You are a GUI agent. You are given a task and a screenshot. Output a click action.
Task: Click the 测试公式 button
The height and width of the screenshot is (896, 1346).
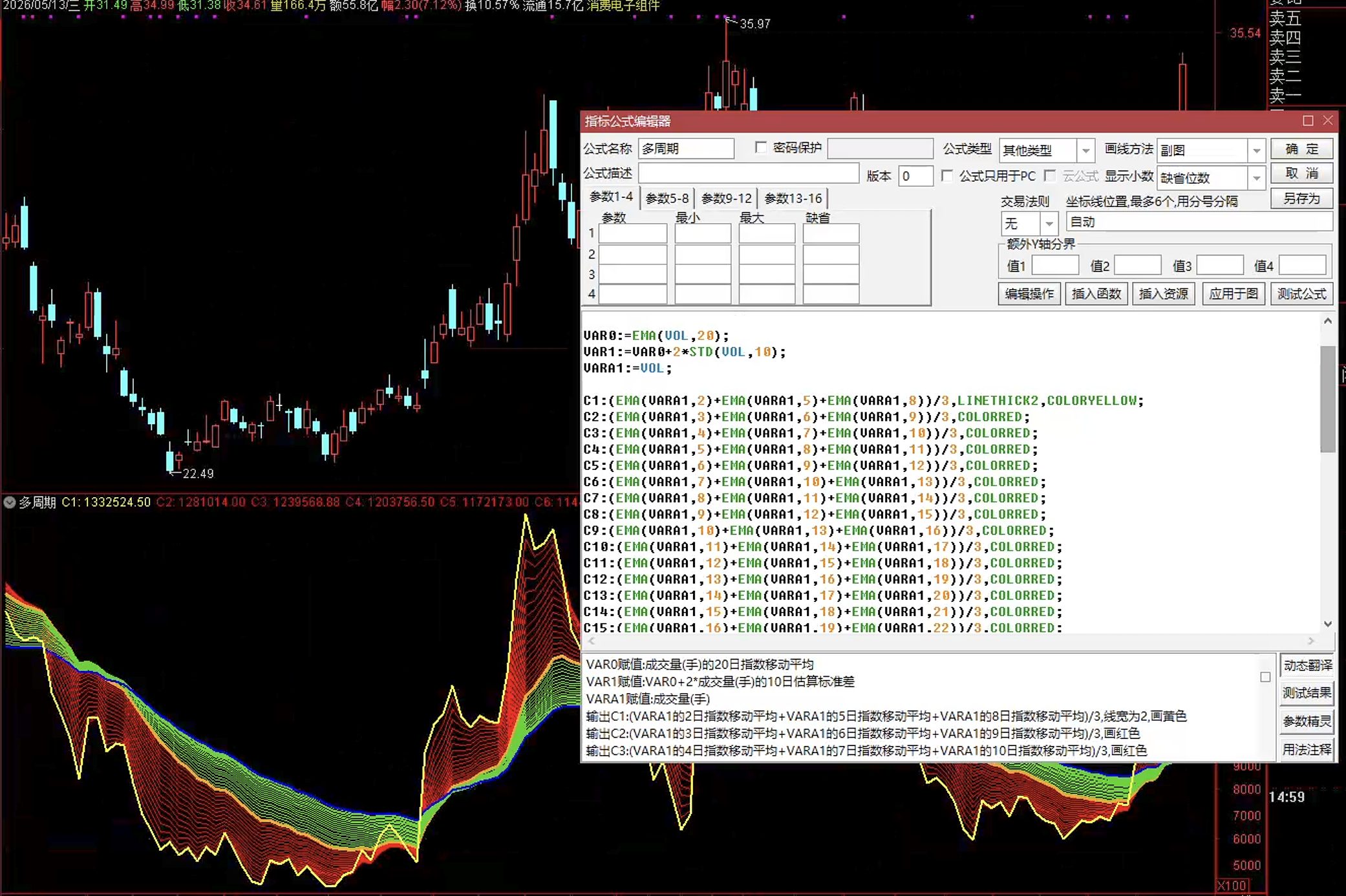[x=1301, y=294]
